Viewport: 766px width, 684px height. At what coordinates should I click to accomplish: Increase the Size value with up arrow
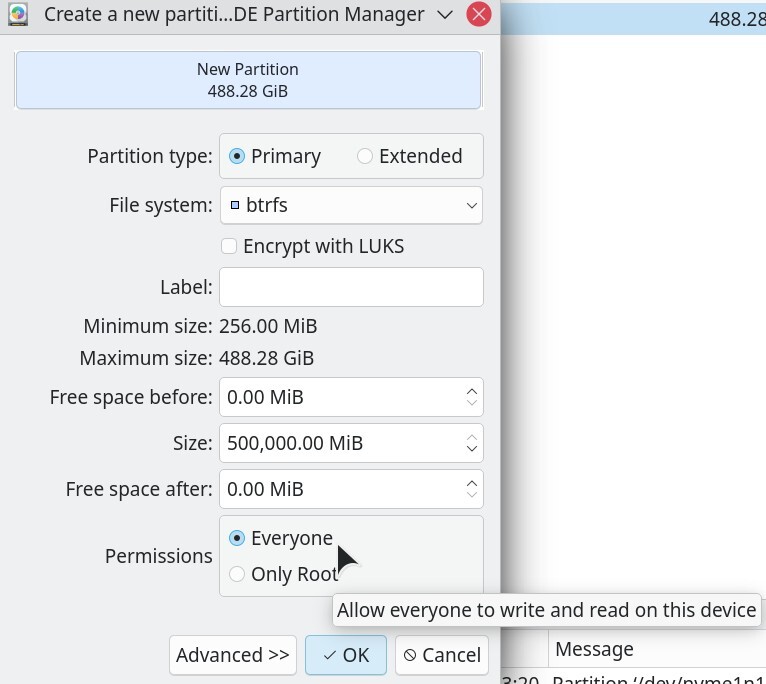click(472, 437)
